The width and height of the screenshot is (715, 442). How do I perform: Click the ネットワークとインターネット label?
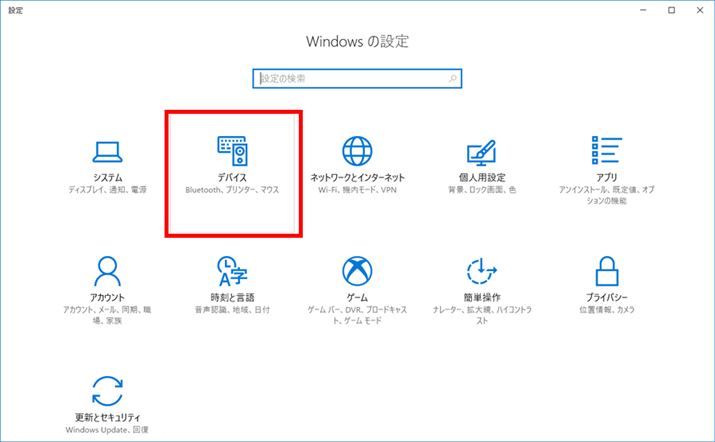pos(357,177)
